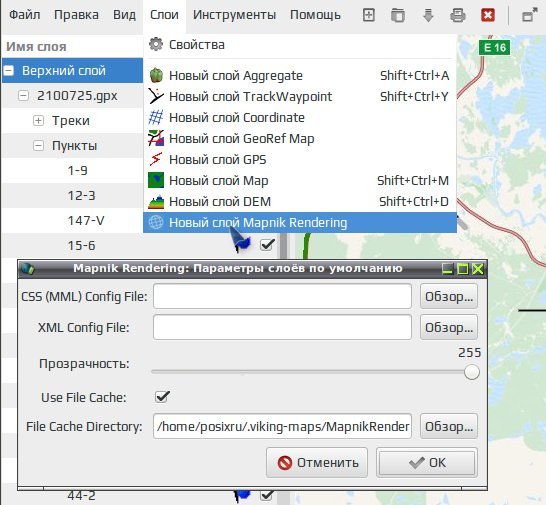Browse for the XML Config File
Screen dimensions: 546x505
pyautogui.click(x=448, y=327)
